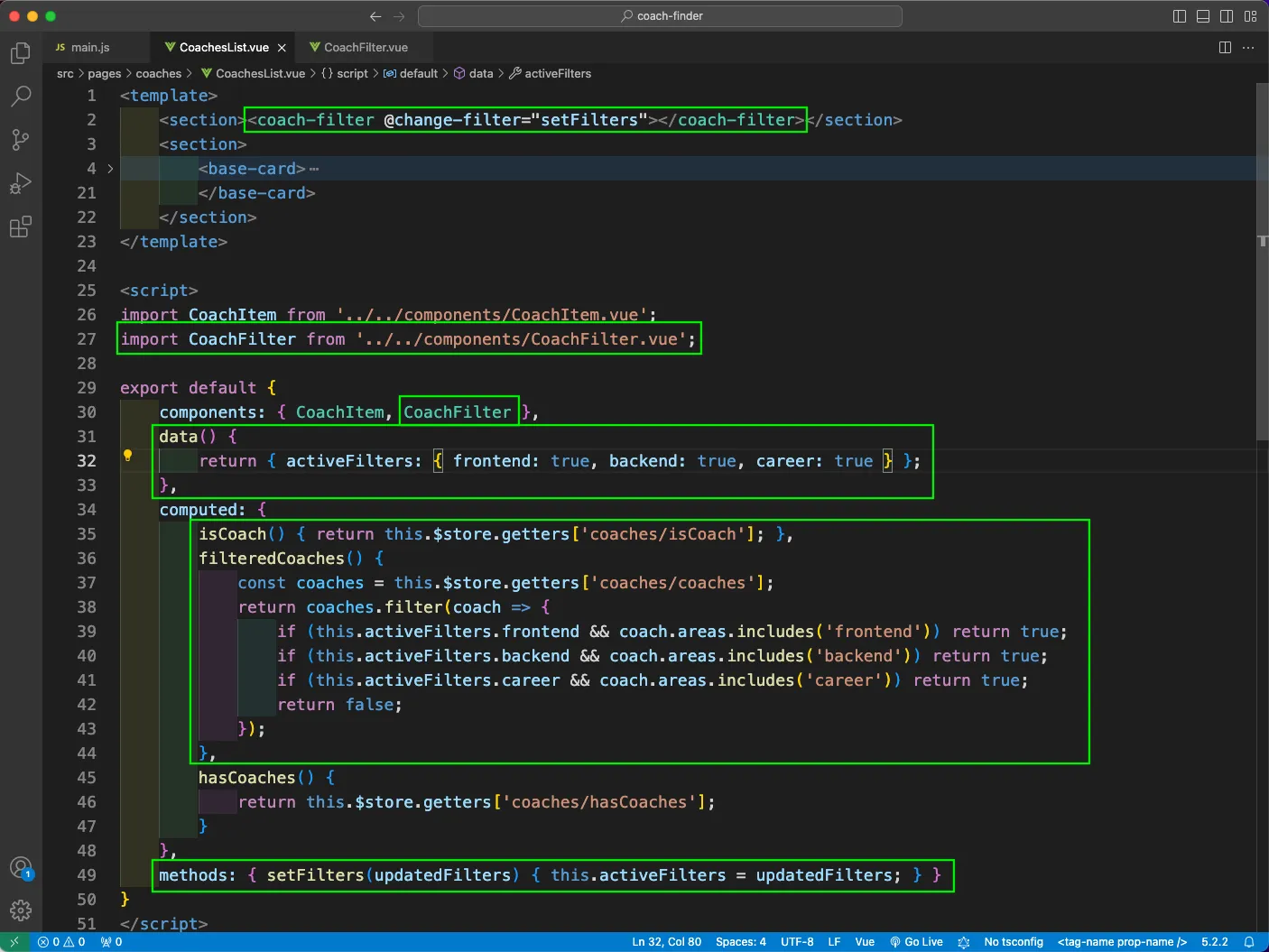The image size is (1269, 952).
Task: Click 'return false;' on line 42
Action: [340, 705]
